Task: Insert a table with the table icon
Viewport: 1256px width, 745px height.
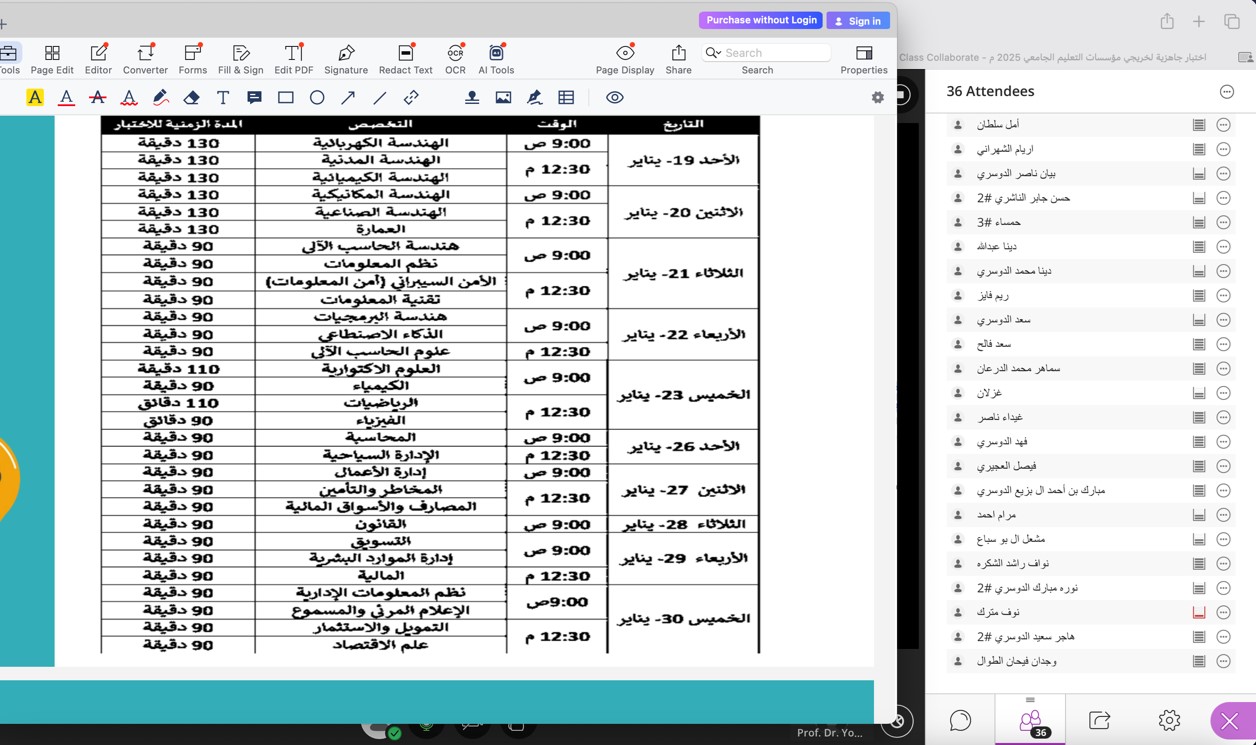Action: coord(566,98)
